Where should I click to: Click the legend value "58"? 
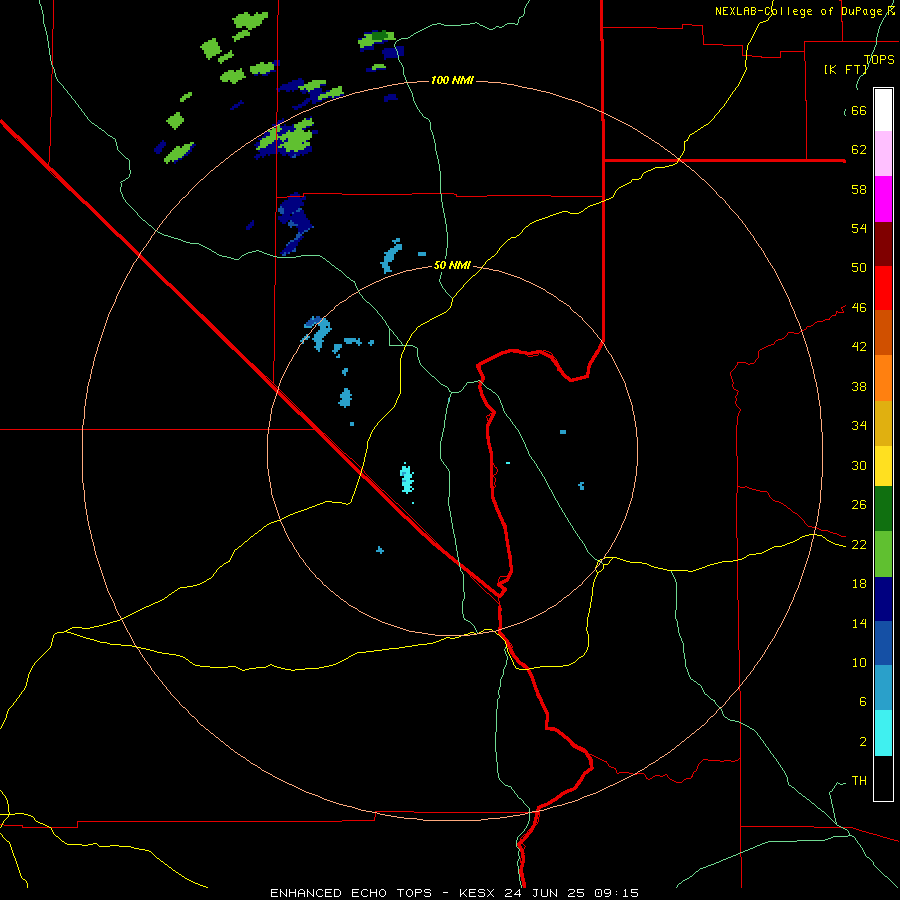point(859,189)
